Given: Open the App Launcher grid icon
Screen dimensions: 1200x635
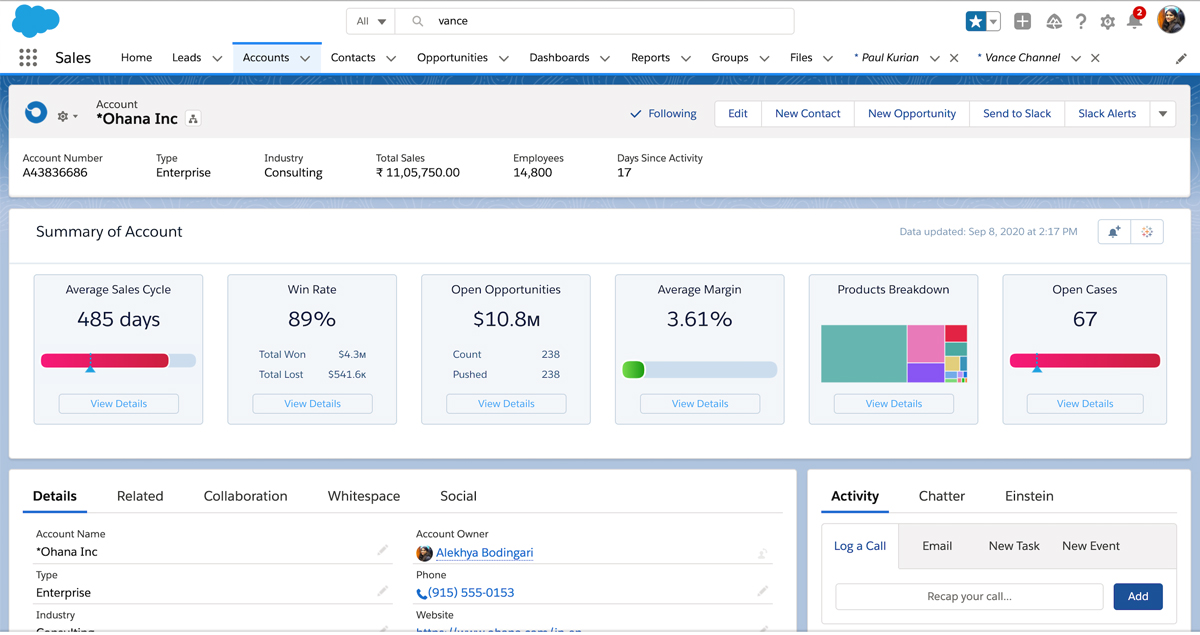Looking at the screenshot, I should coord(28,58).
